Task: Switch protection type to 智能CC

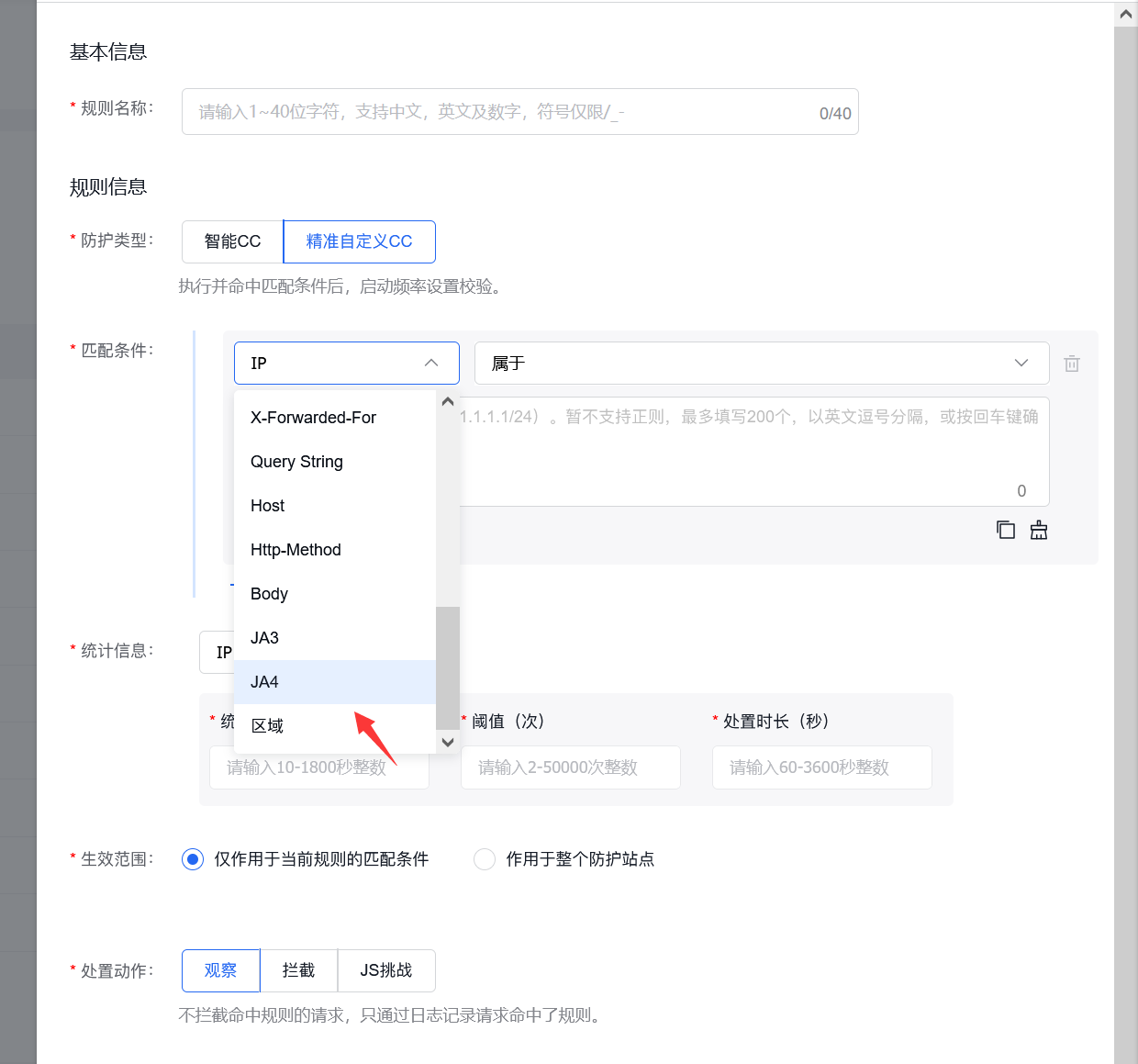Action: coord(231,241)
